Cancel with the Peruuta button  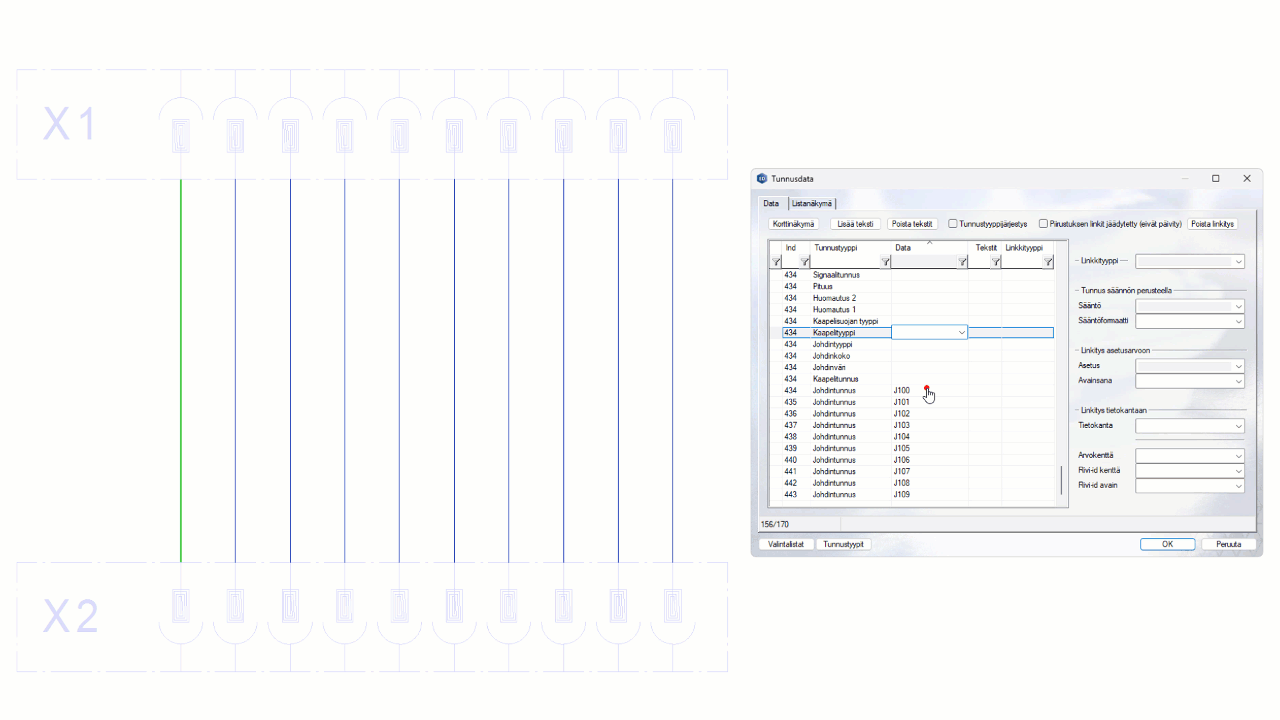click(1229, 544)
